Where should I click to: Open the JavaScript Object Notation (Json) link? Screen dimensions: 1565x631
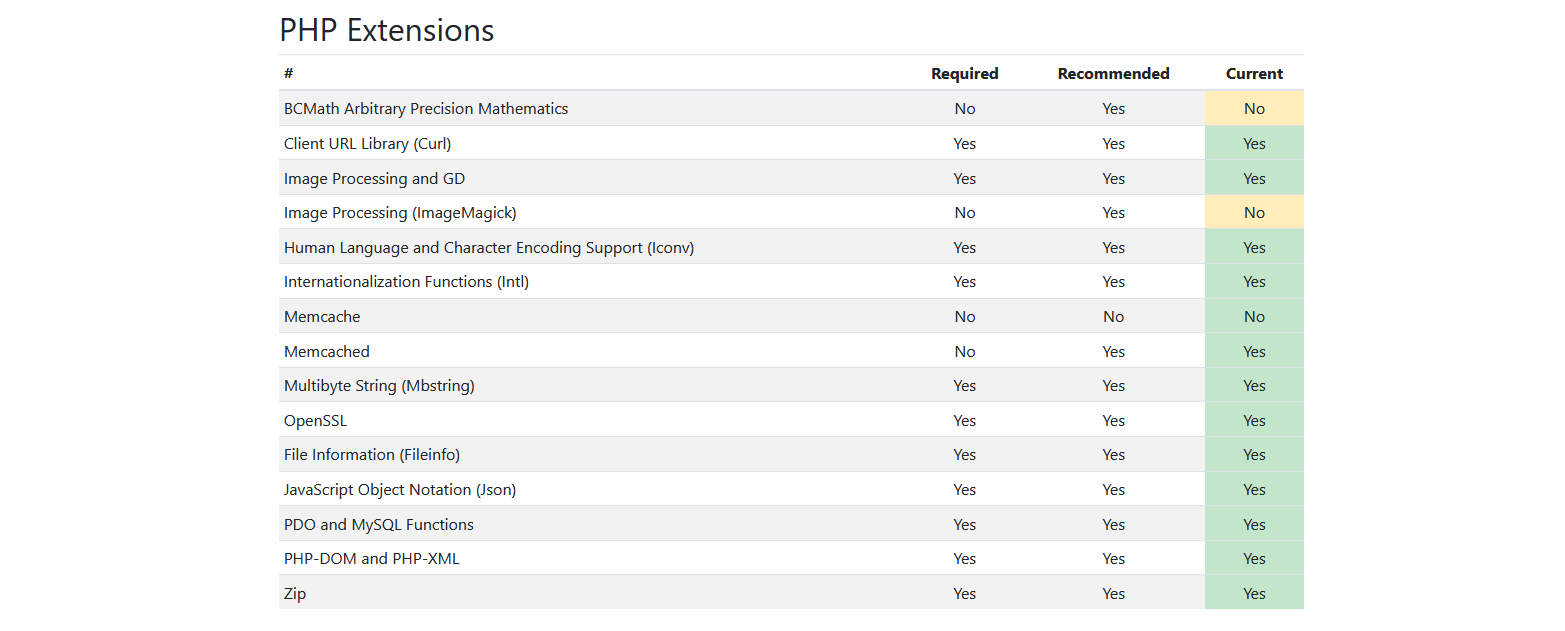(x=400, y=489)
